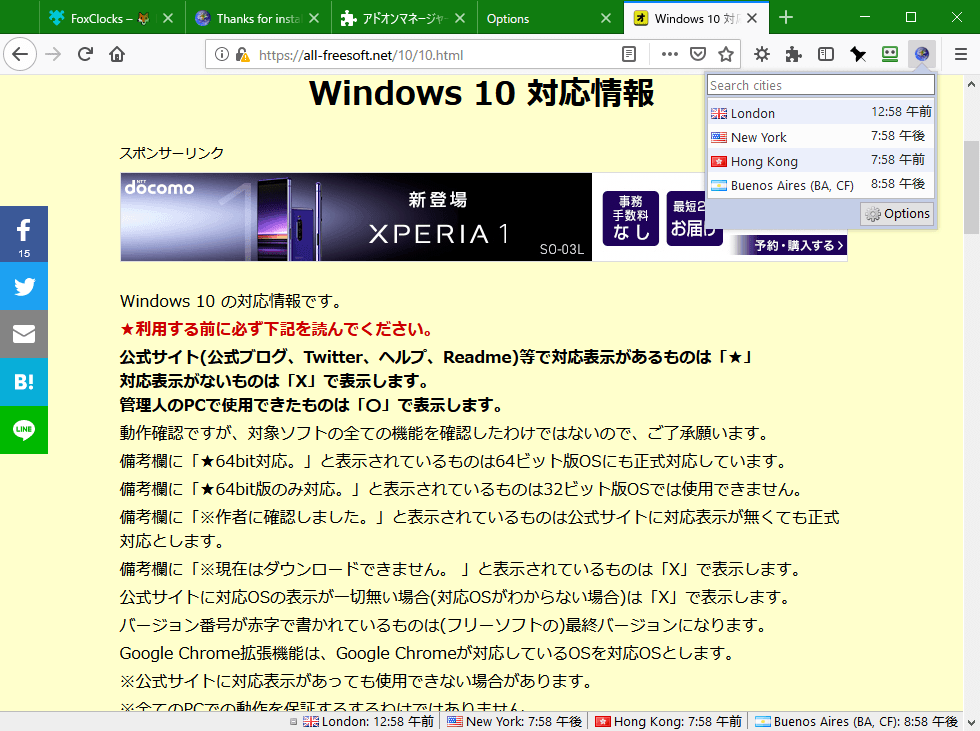
Task: Open the puzzle-piece add-ons toolbar icon
Action: (794, 54)
